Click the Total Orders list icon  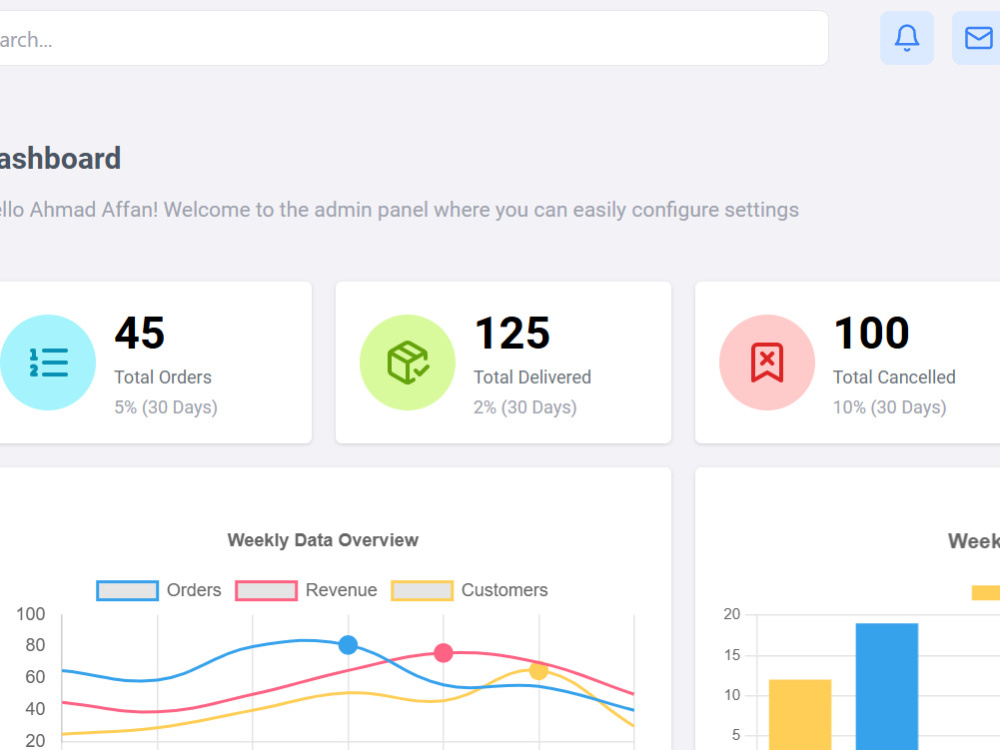click(x=48, y=362)
